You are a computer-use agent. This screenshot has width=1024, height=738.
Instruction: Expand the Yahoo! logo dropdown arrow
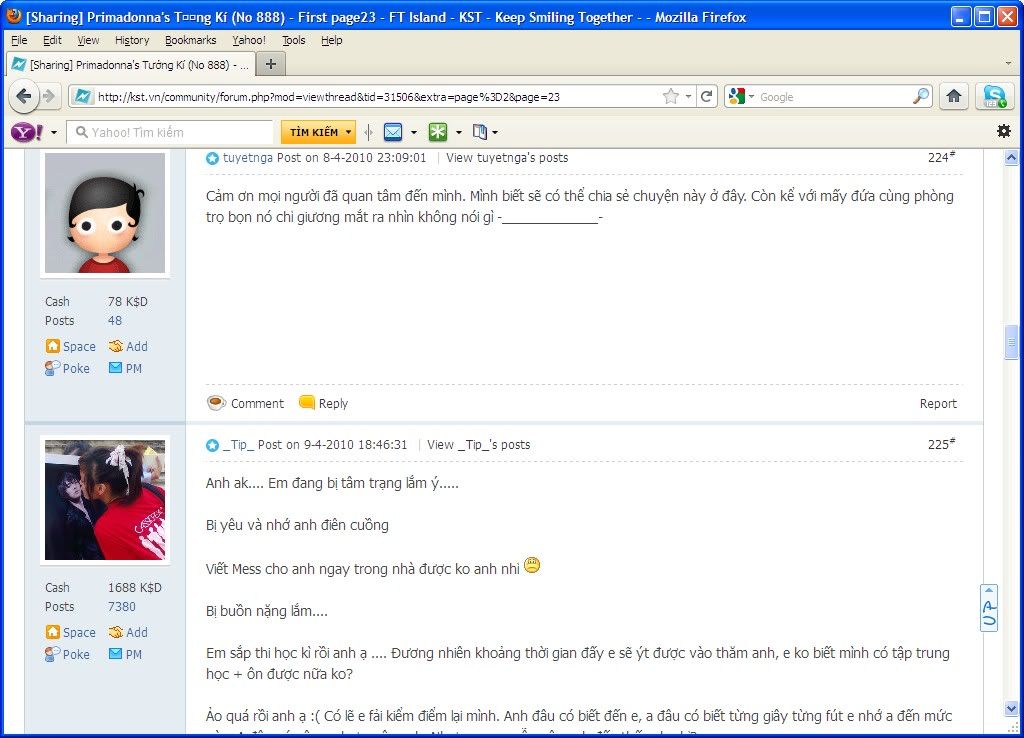tap(54, 133)
